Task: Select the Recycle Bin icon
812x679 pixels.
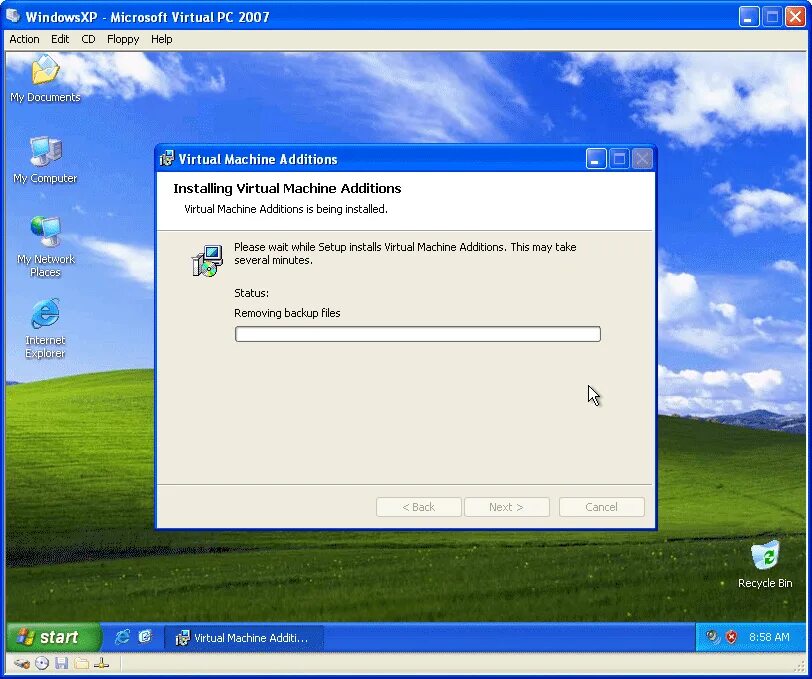Action: click(x=765, y=565)
